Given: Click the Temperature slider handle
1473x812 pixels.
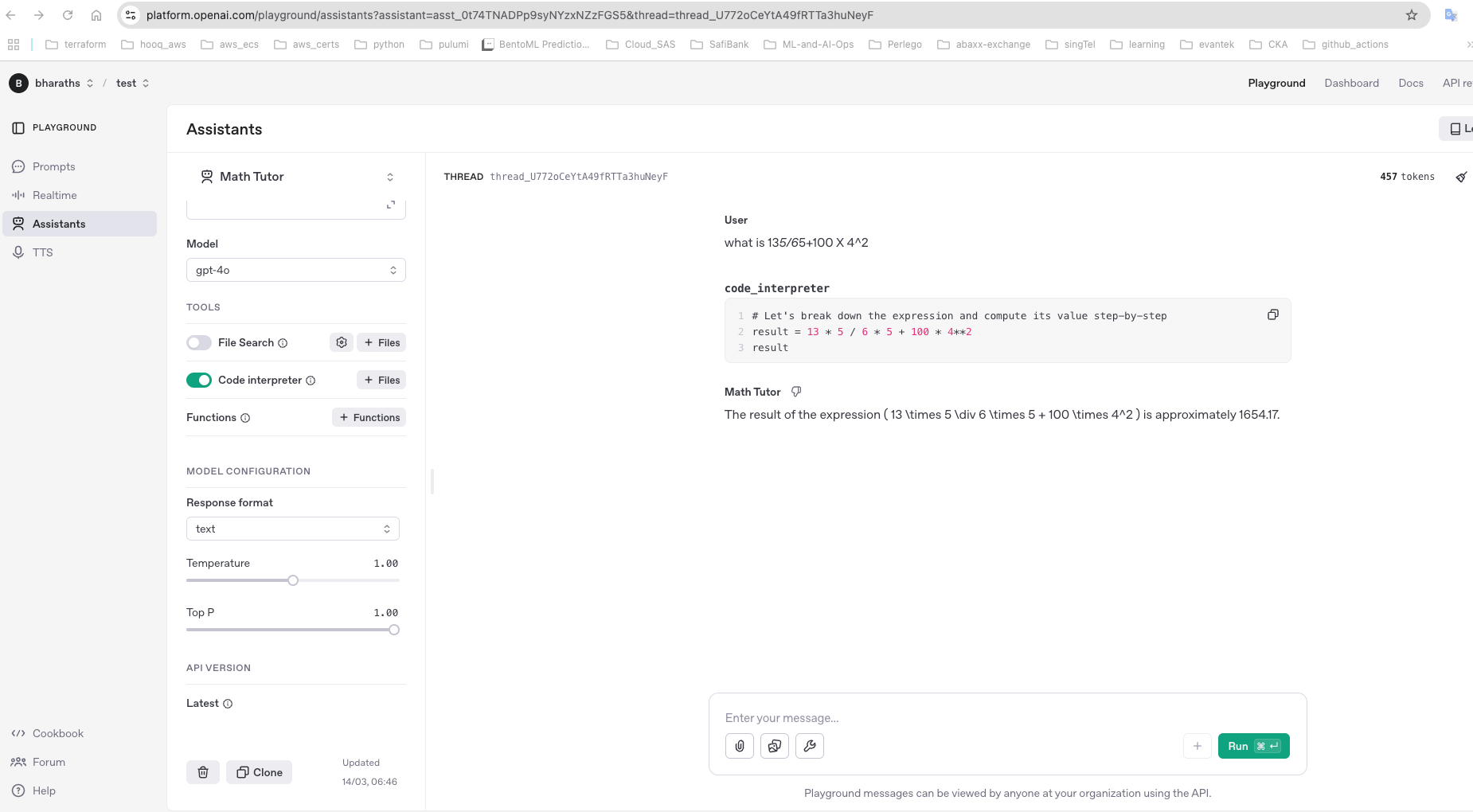Looking at the screenshot, I should tap(293, 580).
